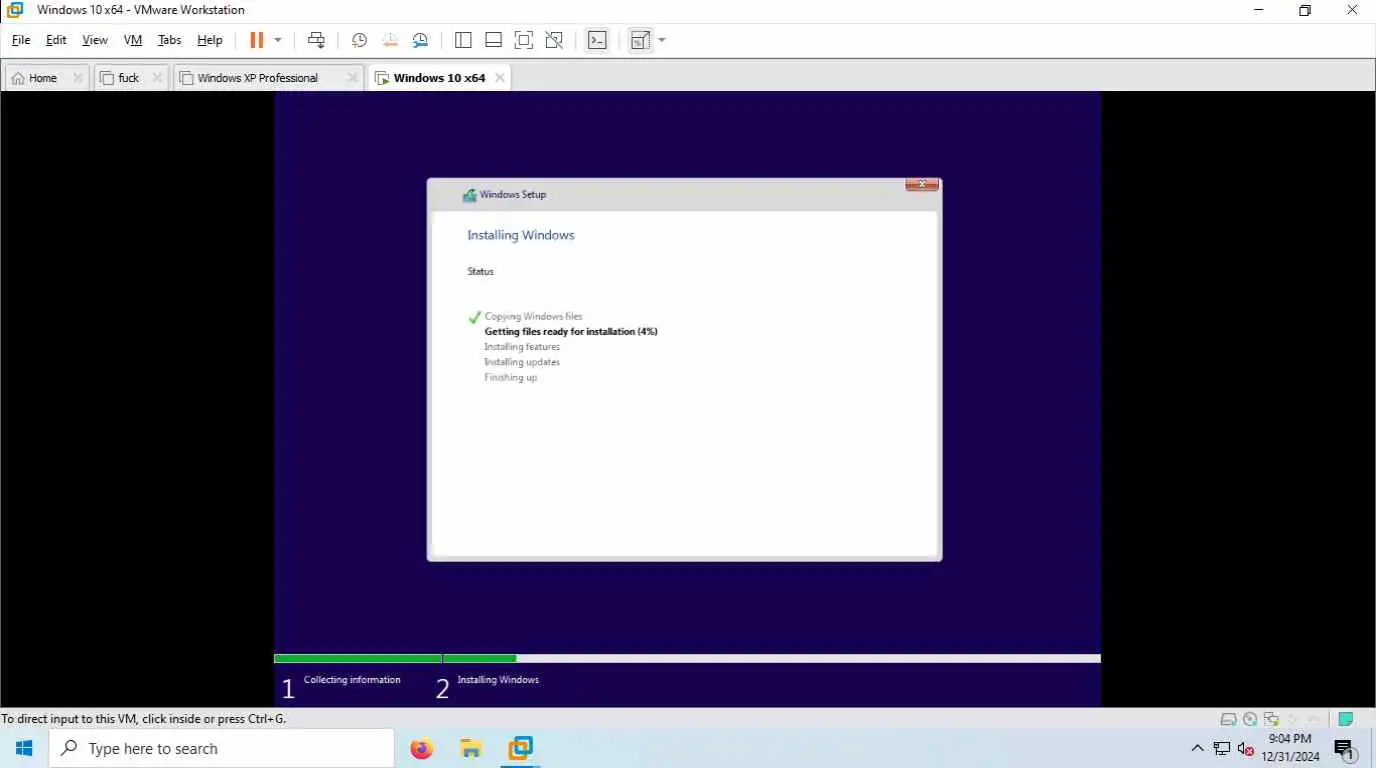Click the blue Installing Windows dialog heading

pos(521,235)
